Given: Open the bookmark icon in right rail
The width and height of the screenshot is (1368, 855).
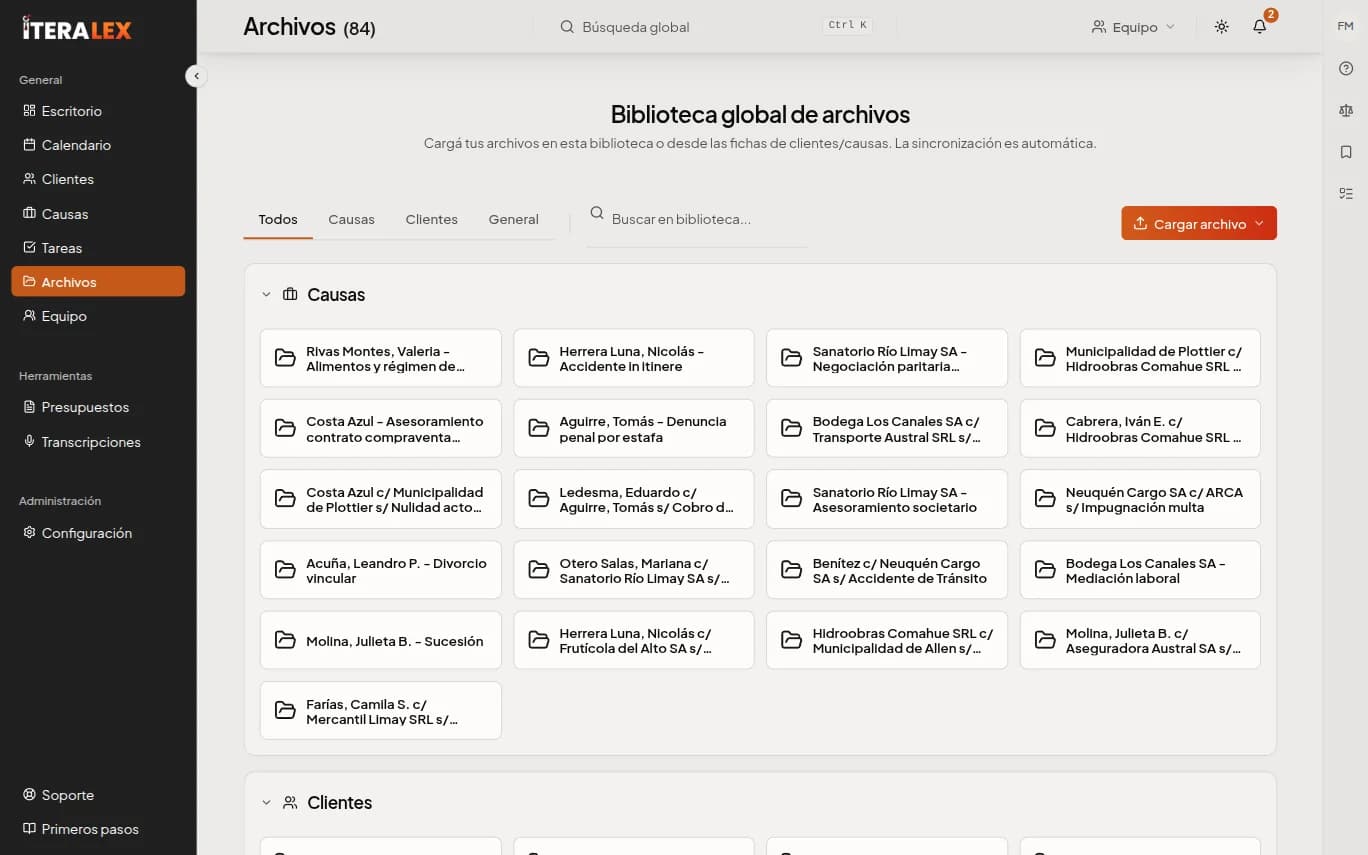Looking at the screenshot, I should tap(1346, 152).
